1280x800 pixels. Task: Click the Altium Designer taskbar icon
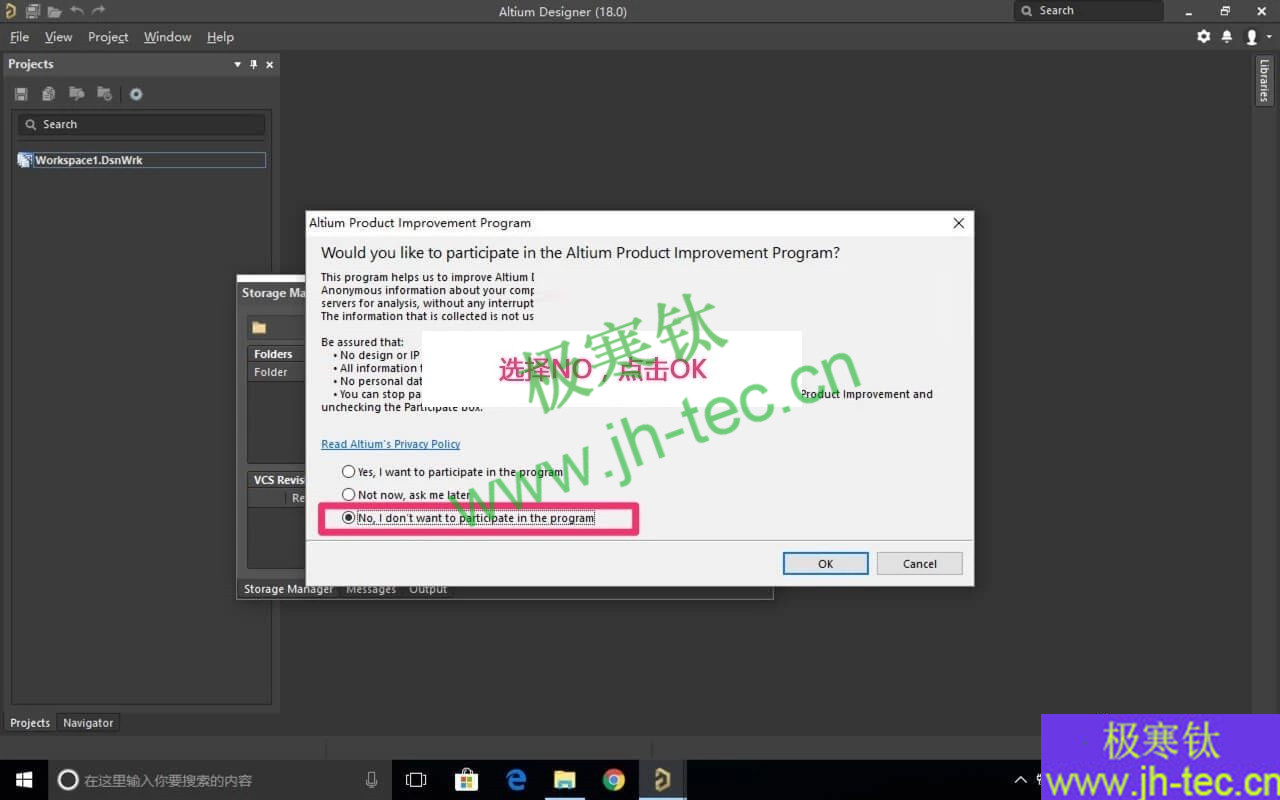(662, 780)
